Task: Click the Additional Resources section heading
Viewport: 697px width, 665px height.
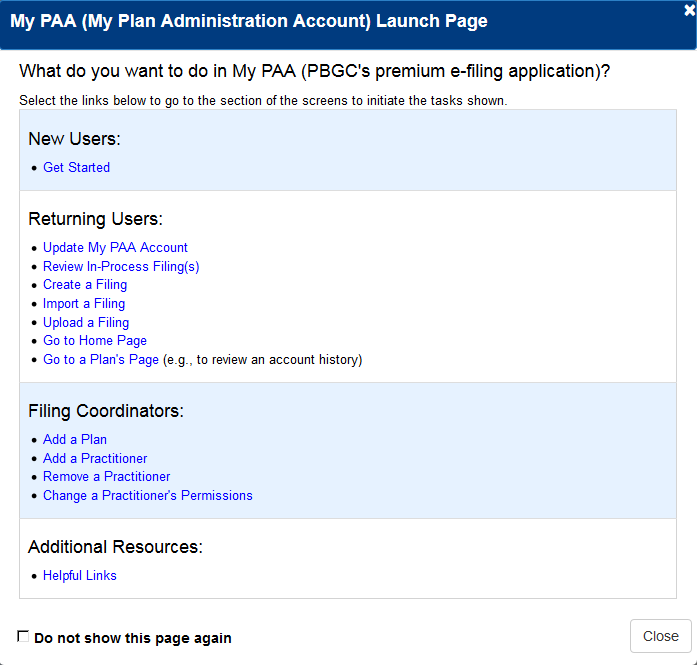Action: coord(115,547)
